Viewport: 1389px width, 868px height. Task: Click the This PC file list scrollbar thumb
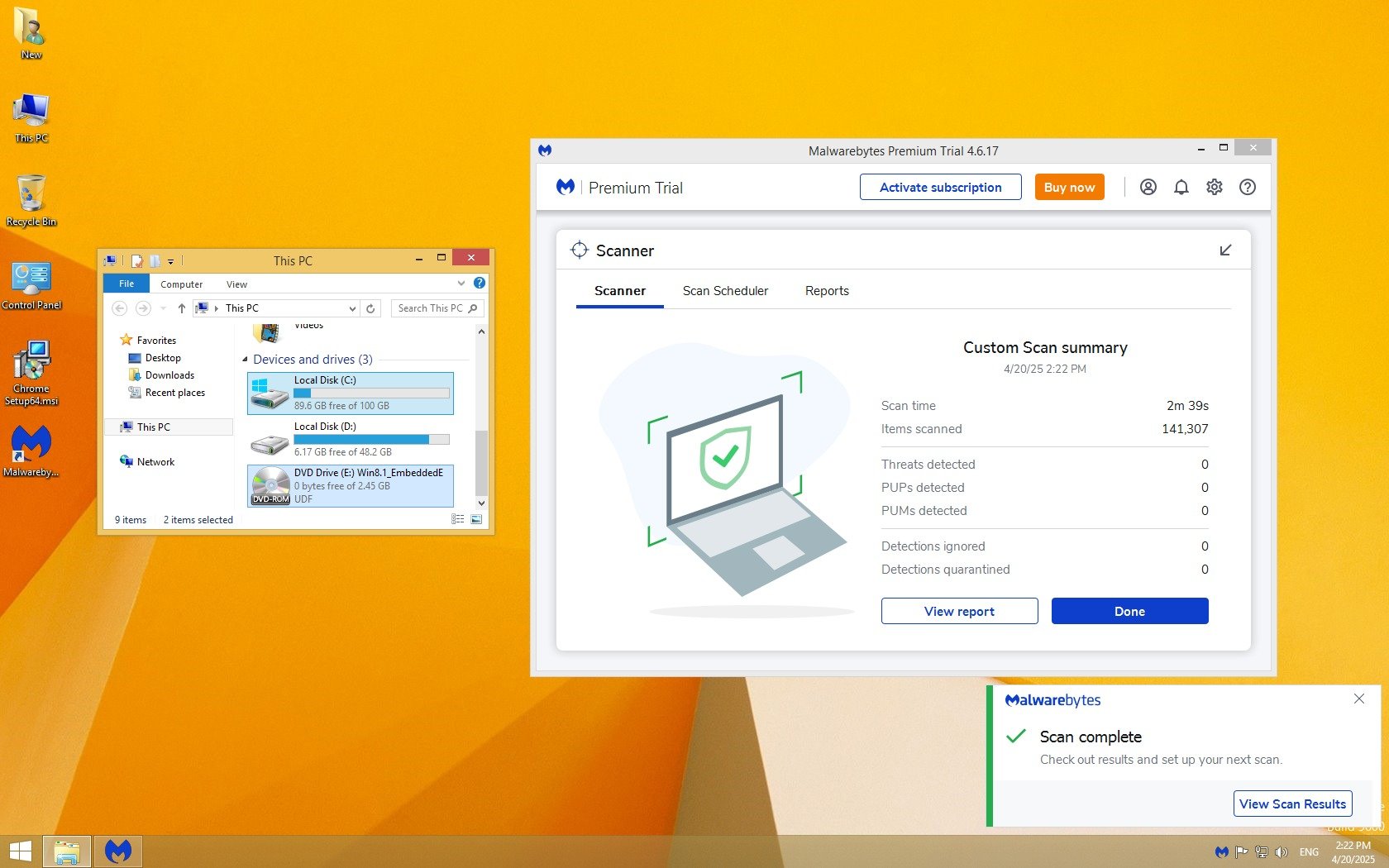481,463
